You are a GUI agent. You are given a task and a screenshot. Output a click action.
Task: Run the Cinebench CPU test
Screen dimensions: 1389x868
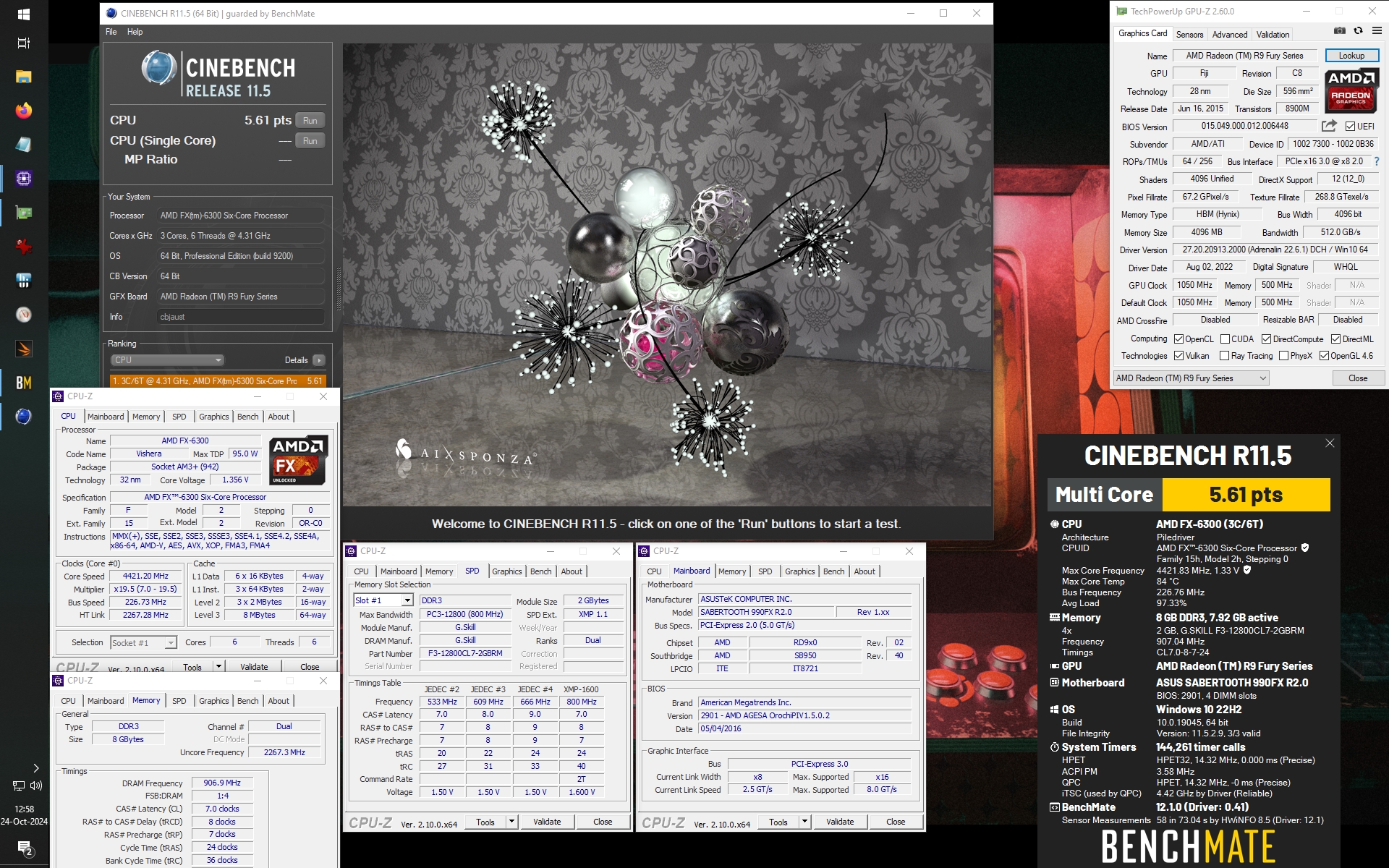(x=310, y=121)
